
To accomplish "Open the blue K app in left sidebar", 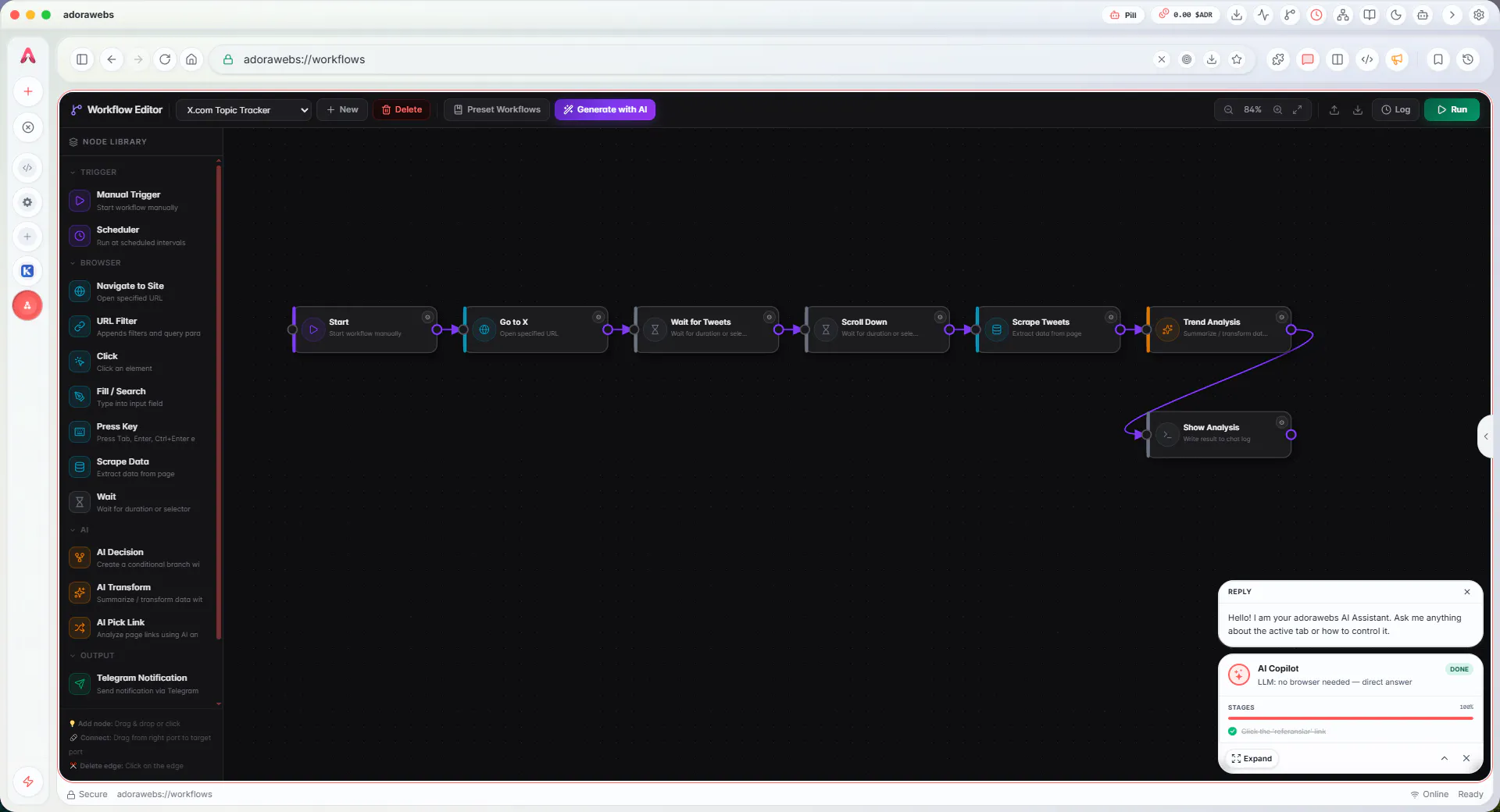I will point(27,271).
